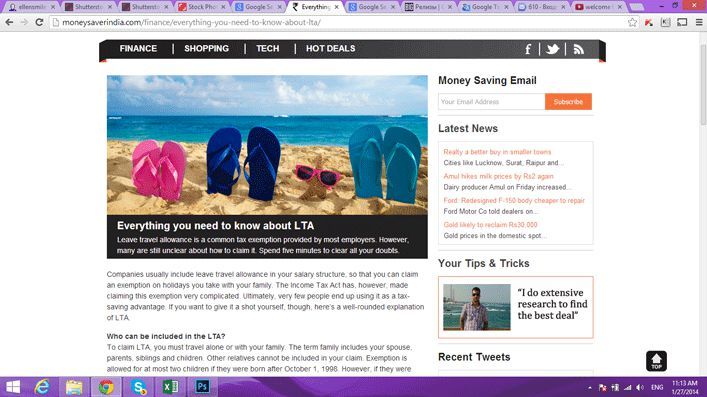Jump to top with the TOP arrow icon
Viewport: 707px width, 397px height.
pyautogui.click(x=656, y=361)
